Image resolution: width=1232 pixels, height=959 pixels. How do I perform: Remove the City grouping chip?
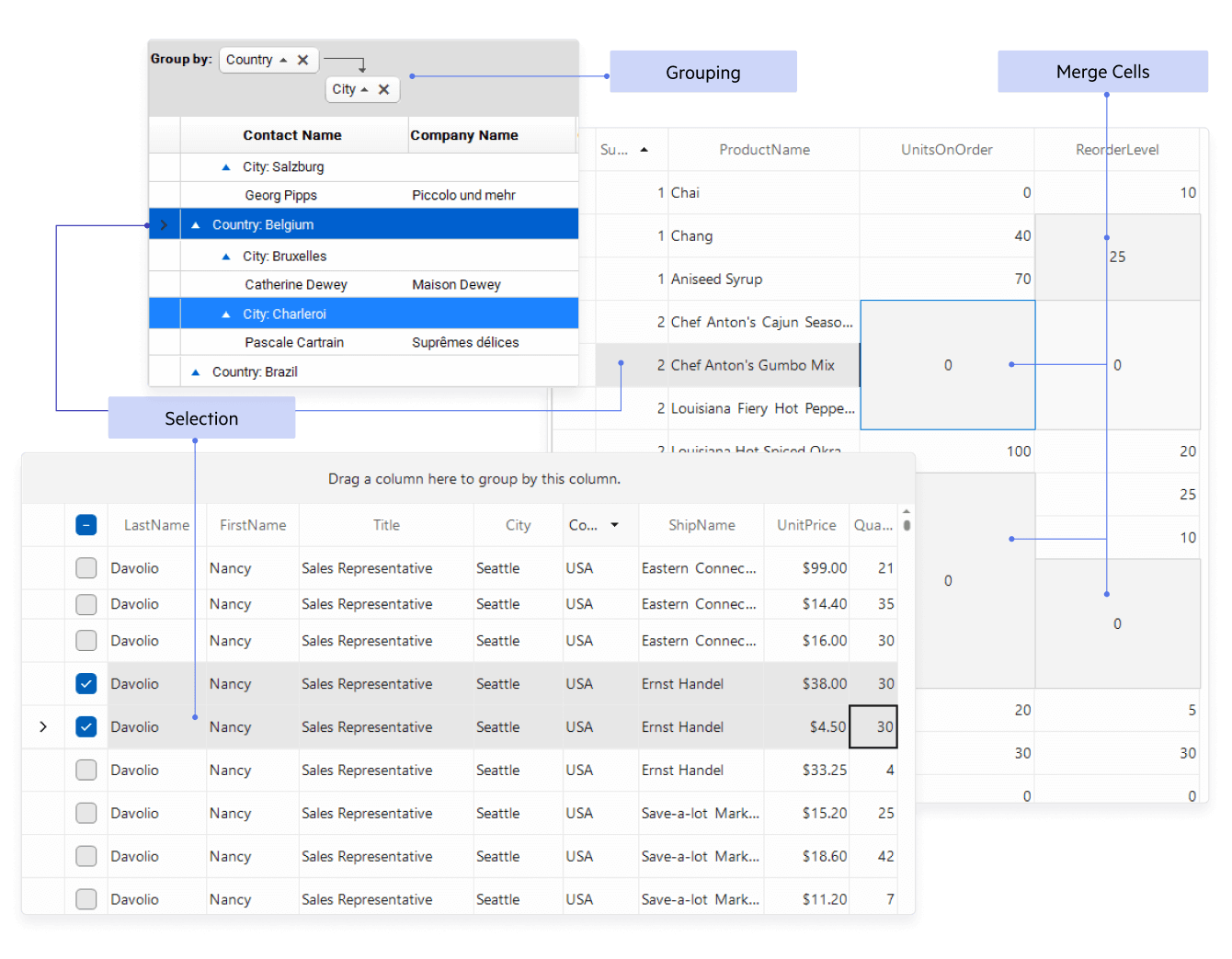[x=385, y=89]
